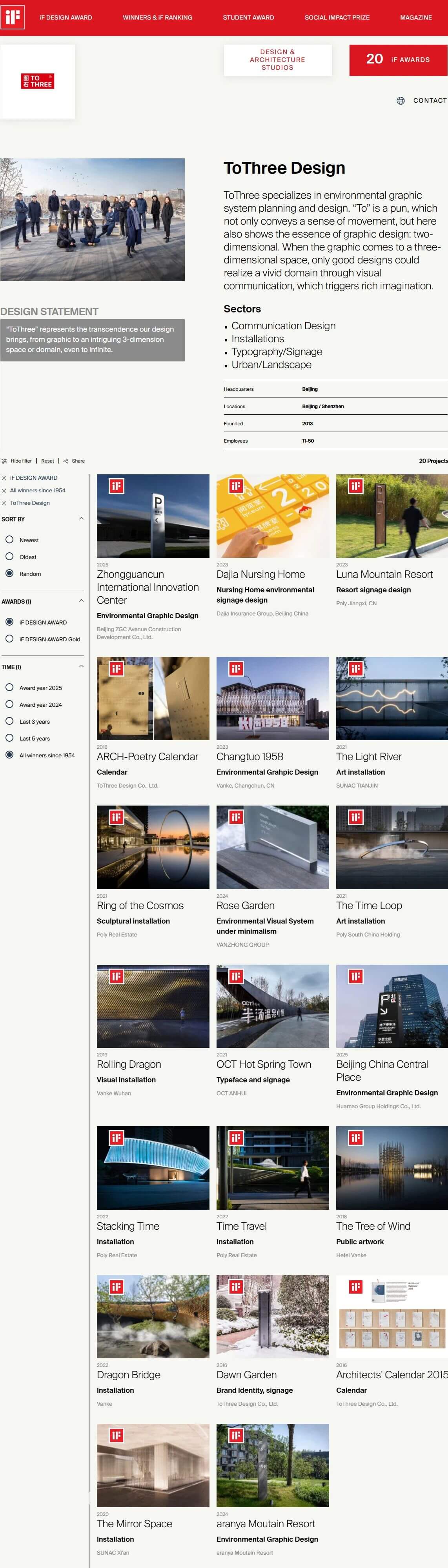Click the Reset filters link
The width and height of the screenshot is (448, 1568).
tap(47, 461)
